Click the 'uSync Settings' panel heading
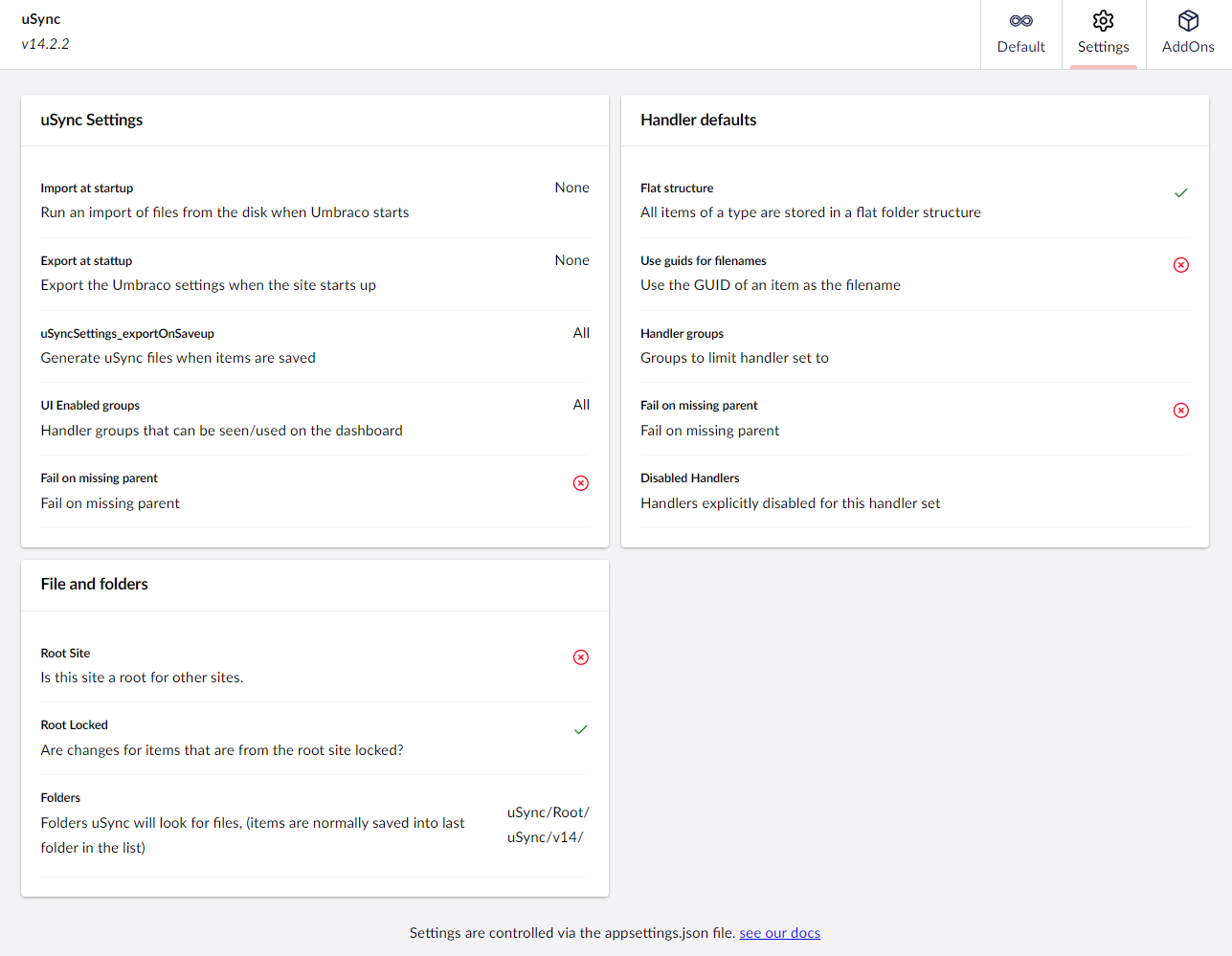The image size is (1232, 956). pyautogui.click(x=92, y=120)
